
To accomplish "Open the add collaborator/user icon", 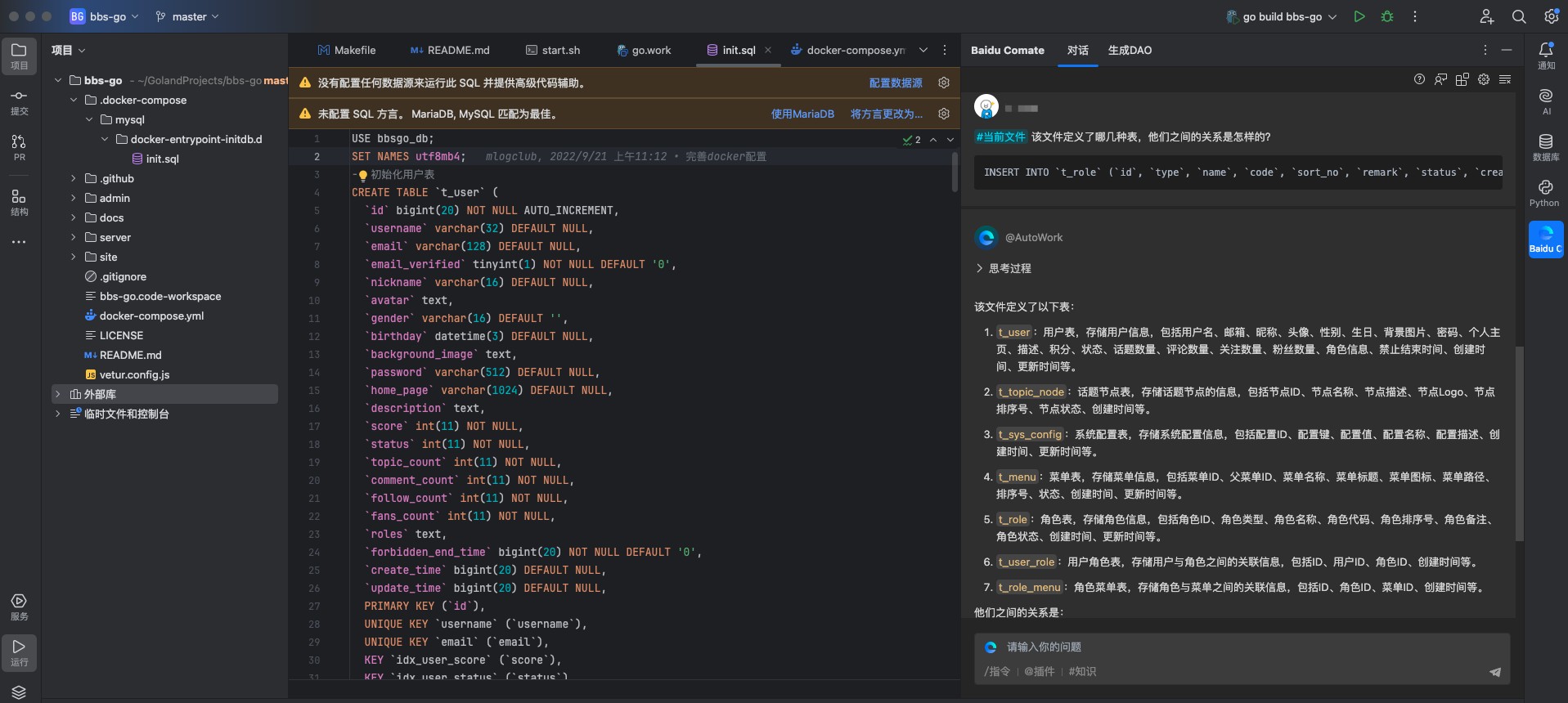I will click(1487, 16).
